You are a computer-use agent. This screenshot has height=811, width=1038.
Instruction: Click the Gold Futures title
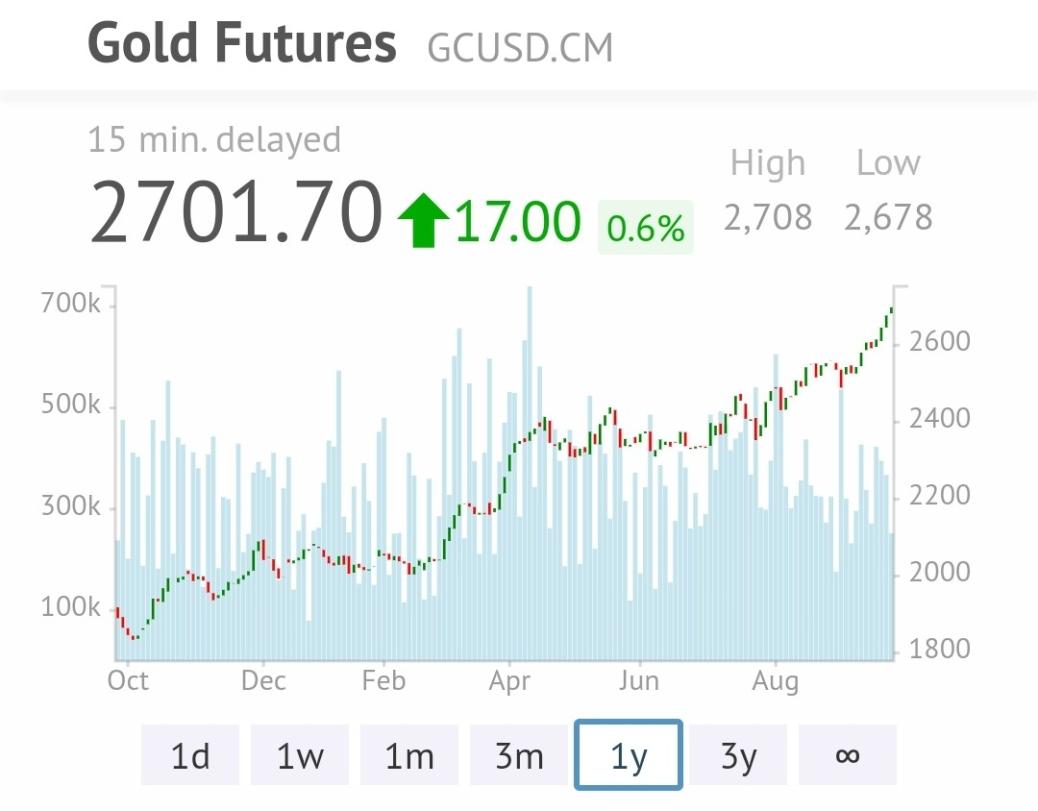242,43
